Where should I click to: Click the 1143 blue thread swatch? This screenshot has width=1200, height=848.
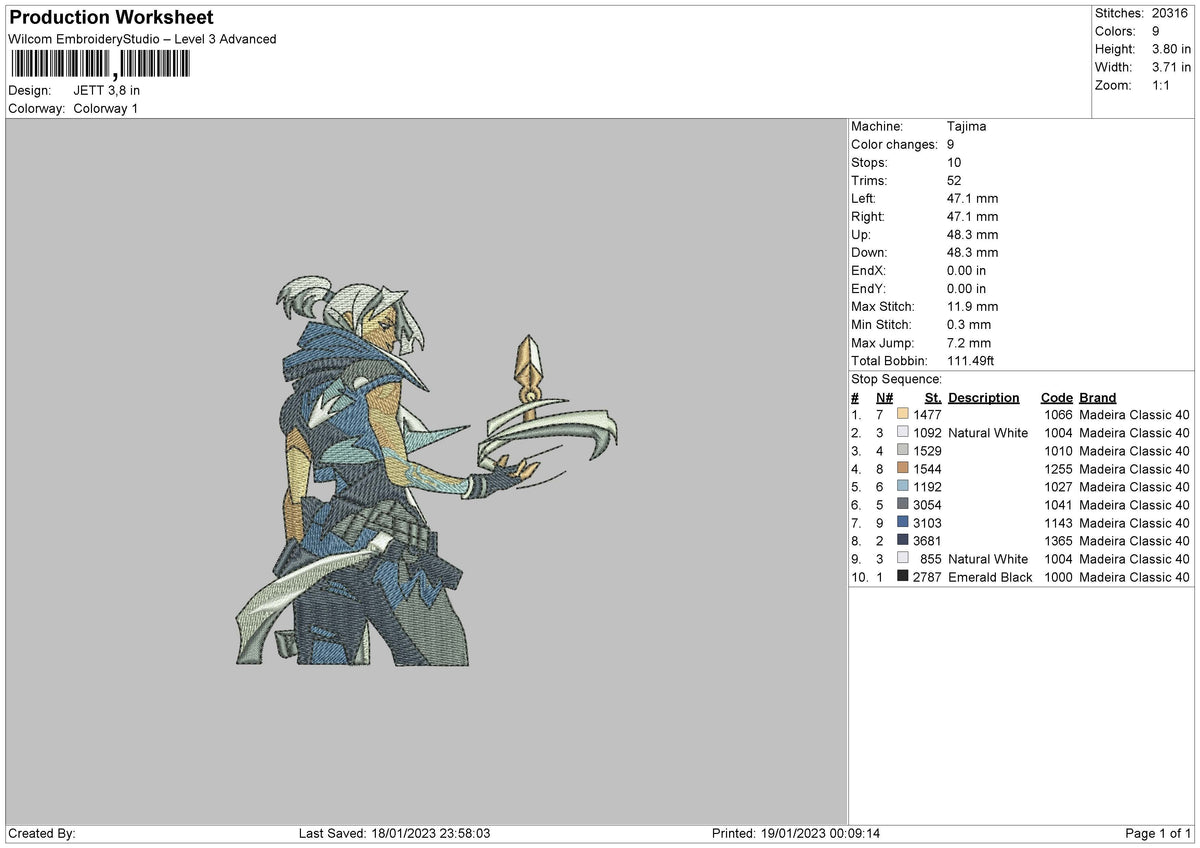click(903, 523)
